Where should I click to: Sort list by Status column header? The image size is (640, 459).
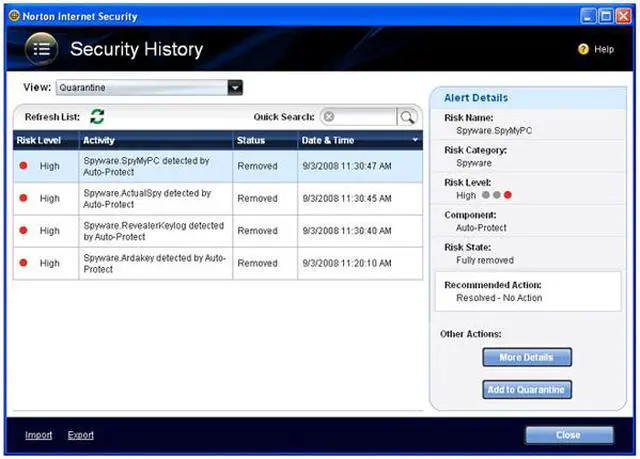point(251,141)
